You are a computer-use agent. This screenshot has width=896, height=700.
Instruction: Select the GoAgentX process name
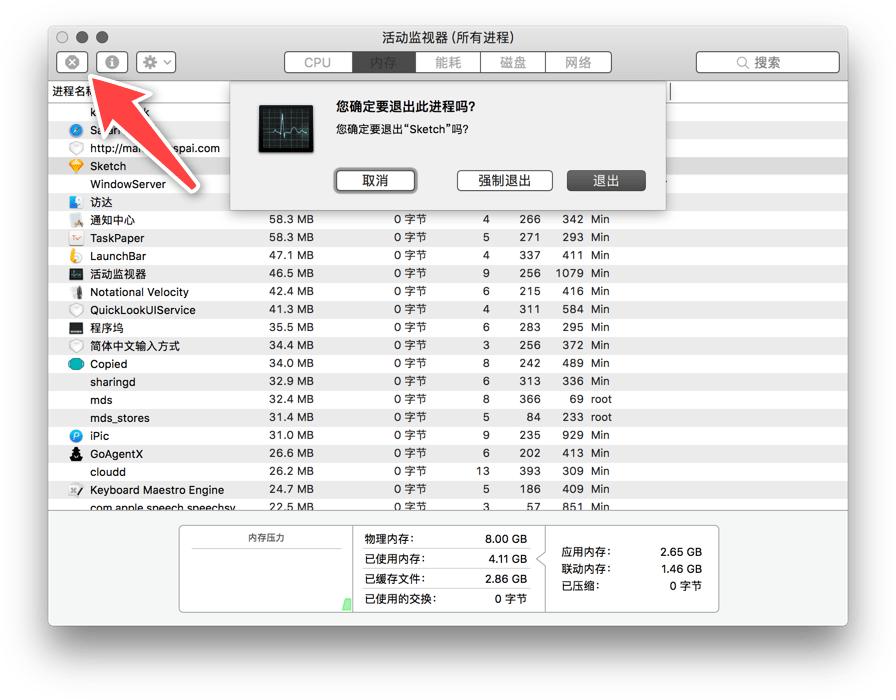click(x=116, y=454)
